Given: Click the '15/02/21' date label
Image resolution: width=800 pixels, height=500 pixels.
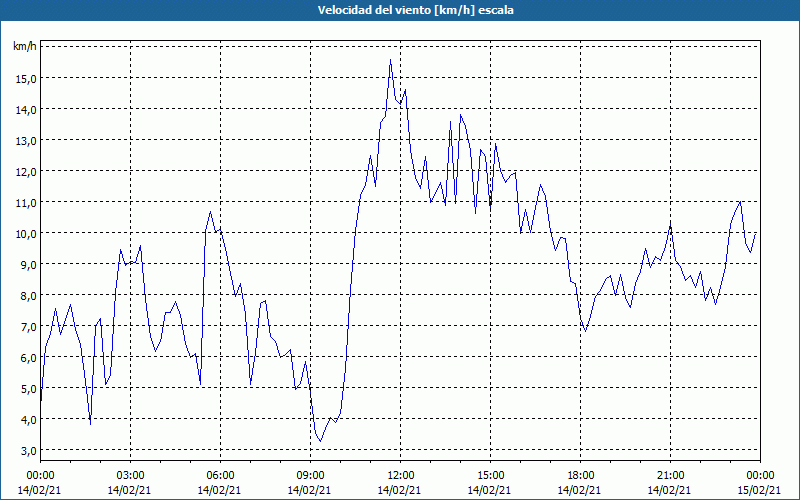Looking at the screenshot, I should point(759,490).
